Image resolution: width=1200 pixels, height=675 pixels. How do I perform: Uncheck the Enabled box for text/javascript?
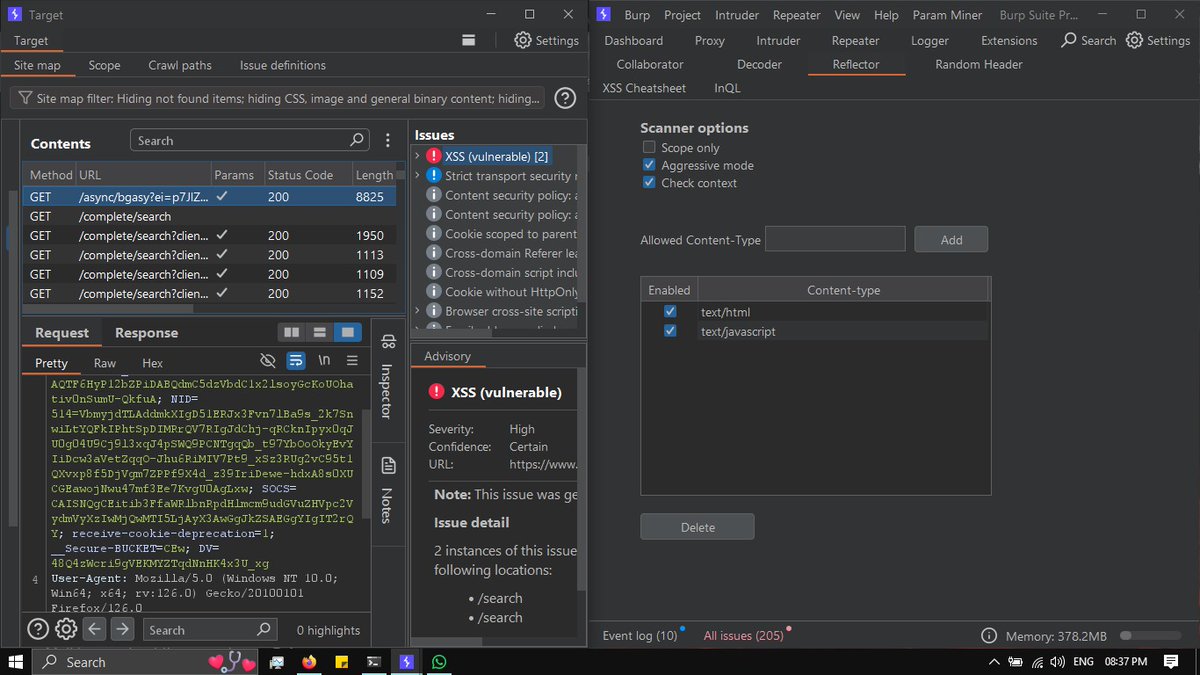tap(670, 331)
